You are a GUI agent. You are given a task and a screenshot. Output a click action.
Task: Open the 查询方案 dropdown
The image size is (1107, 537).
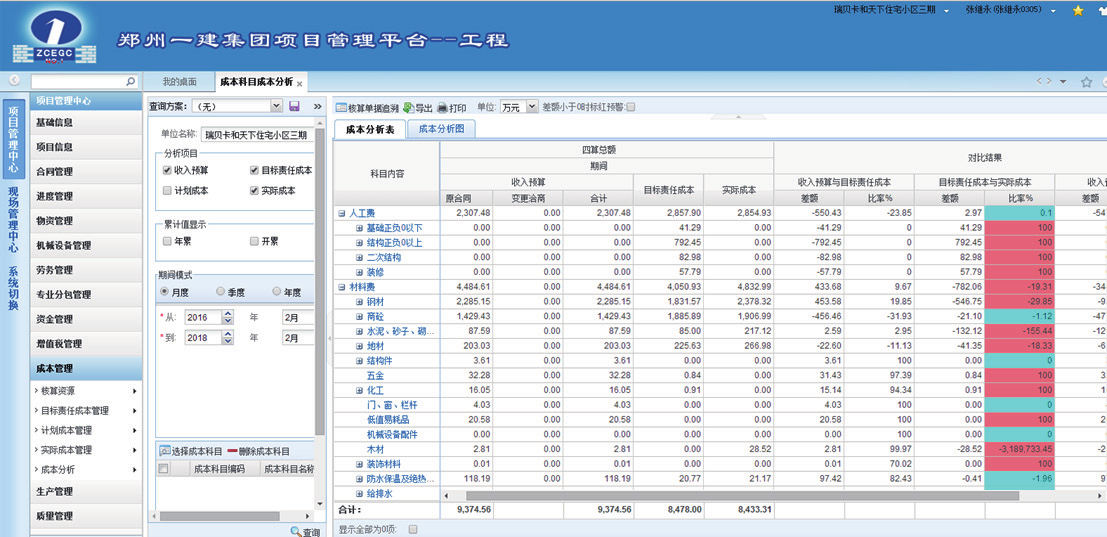click(276, 106)
